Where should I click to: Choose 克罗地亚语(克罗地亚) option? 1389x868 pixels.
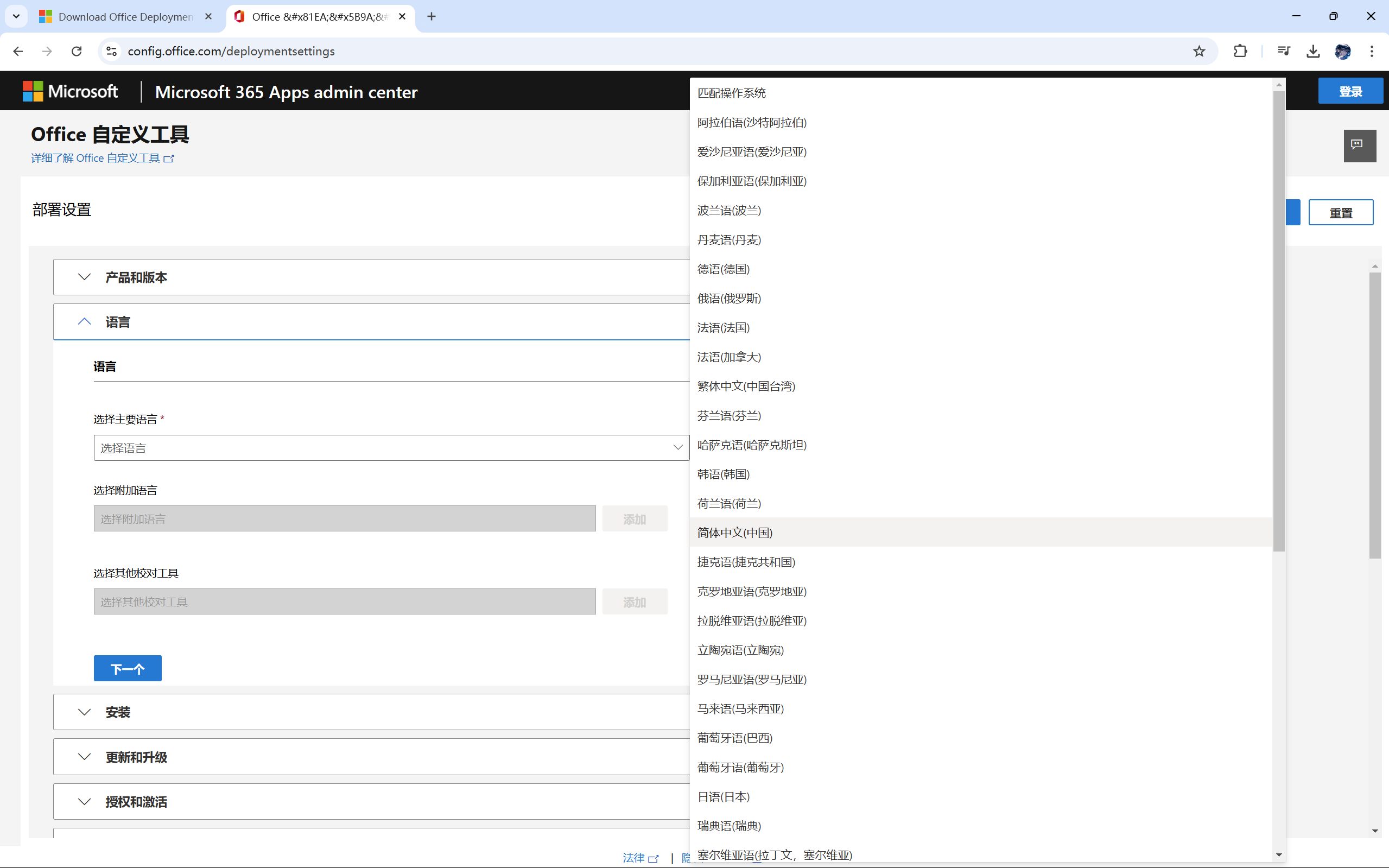pyautogui.click(x=981, y=591)
